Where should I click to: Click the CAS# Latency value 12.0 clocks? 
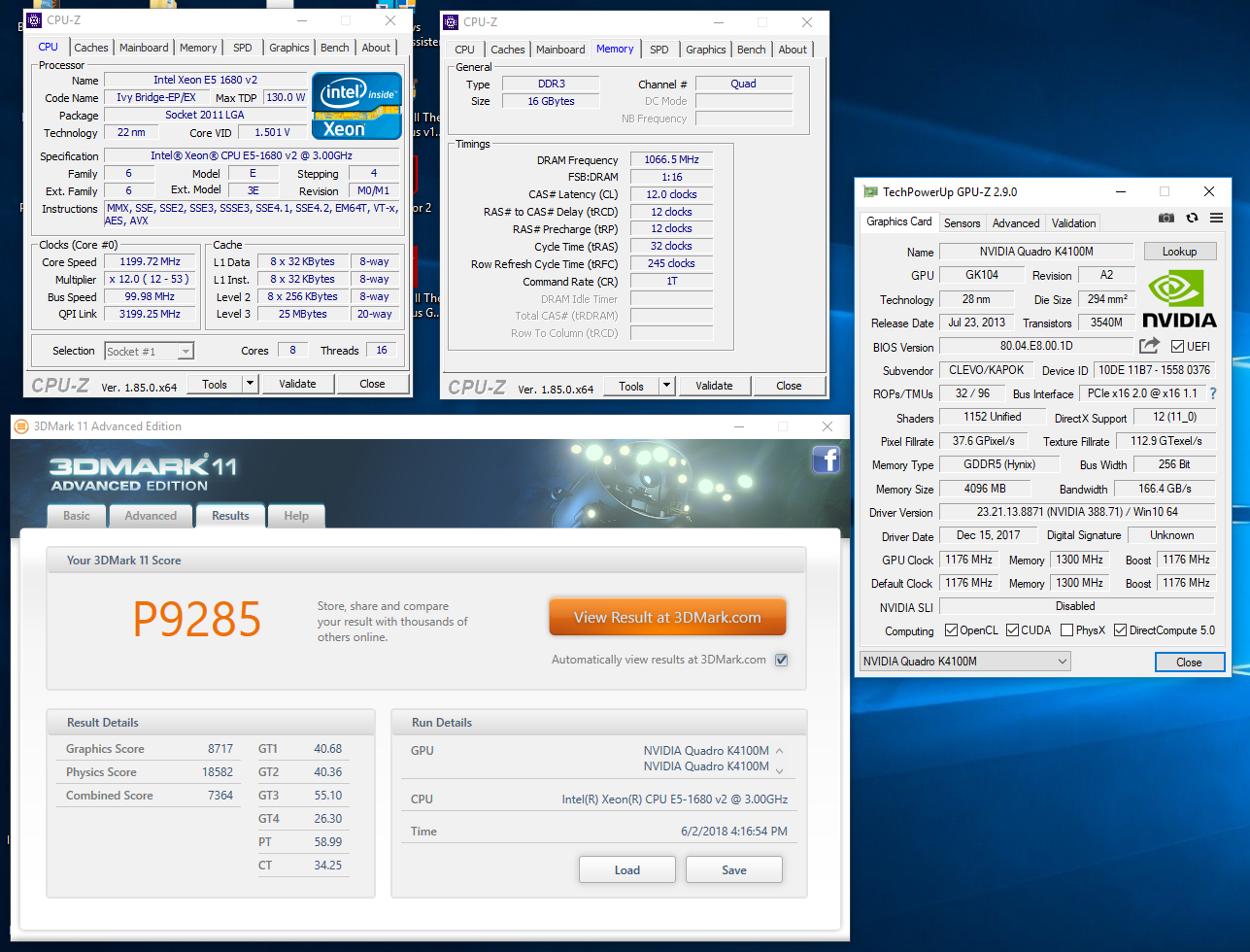671,194
